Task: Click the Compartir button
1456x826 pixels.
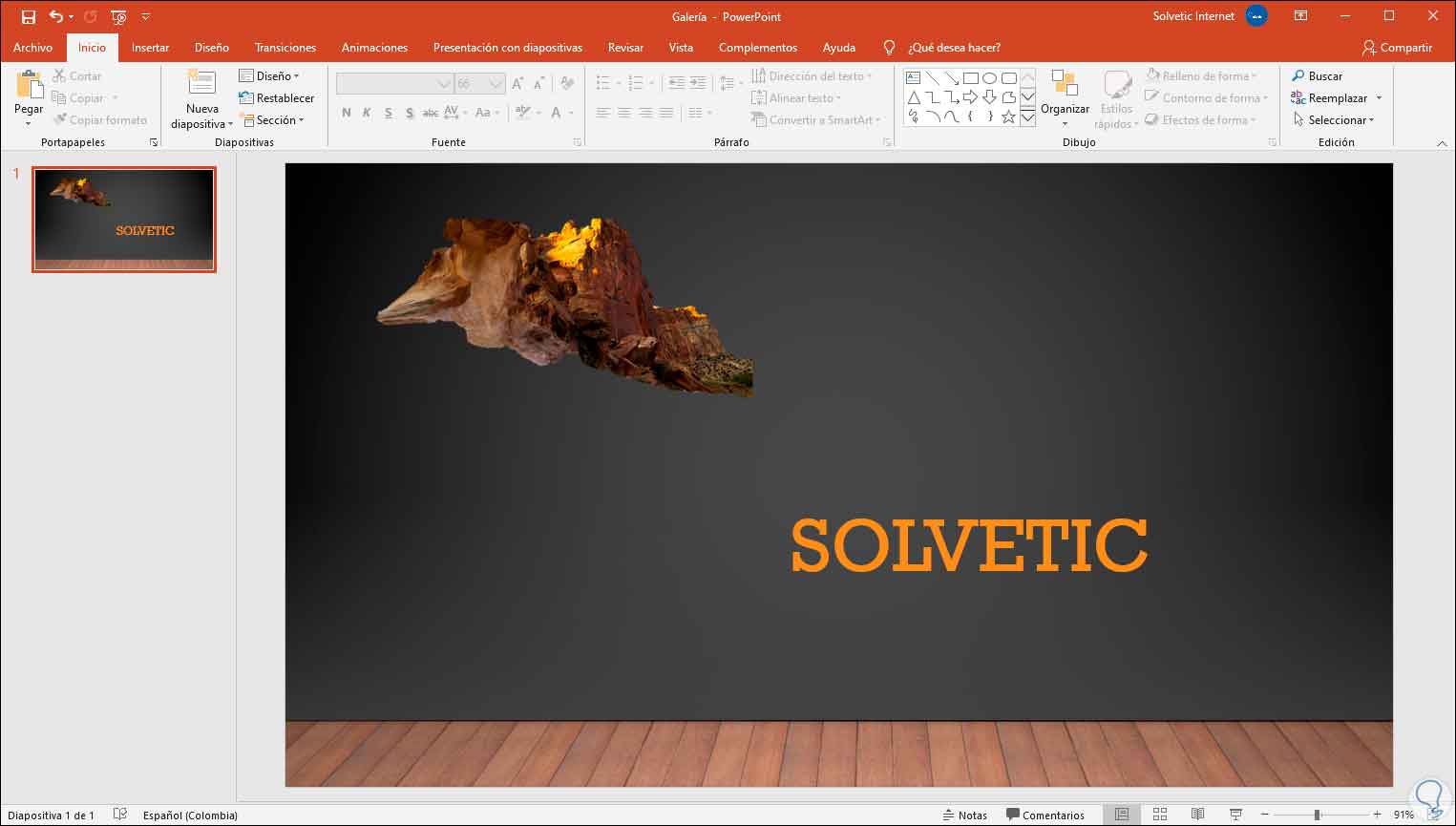Action: point(1397,48)
